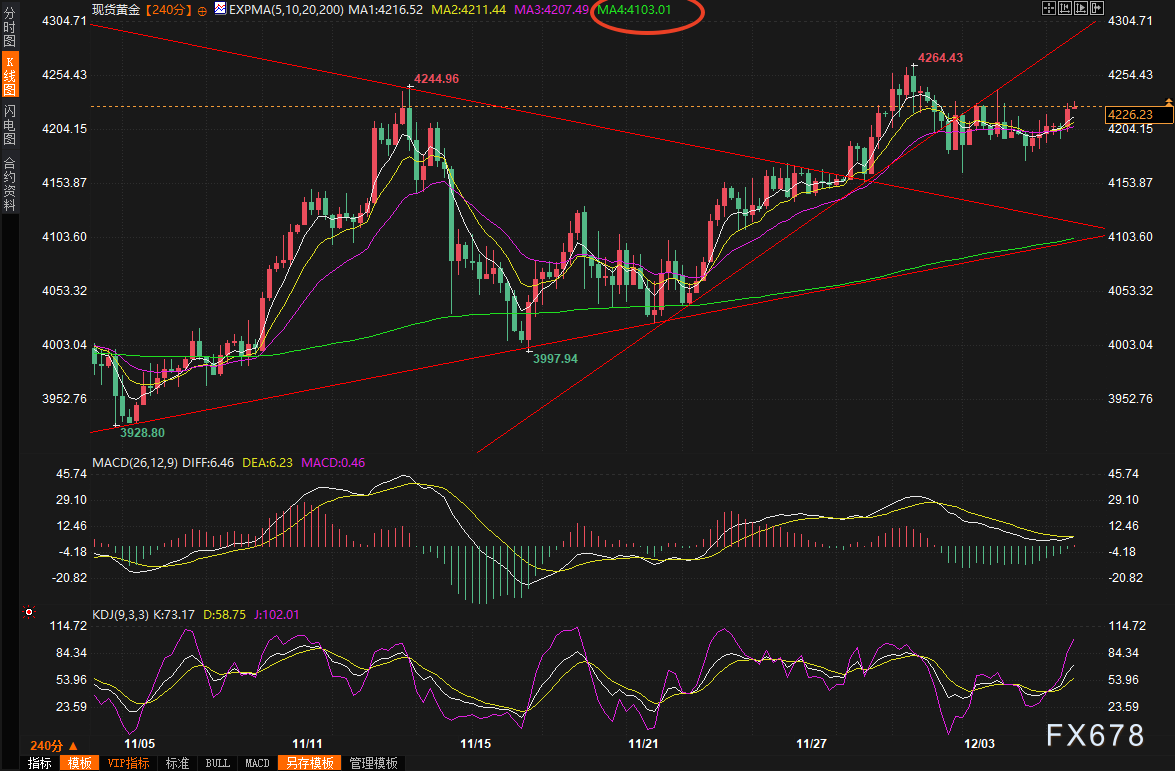
Task: Select the 指标 tab in bottom bar
Action: 40,763
